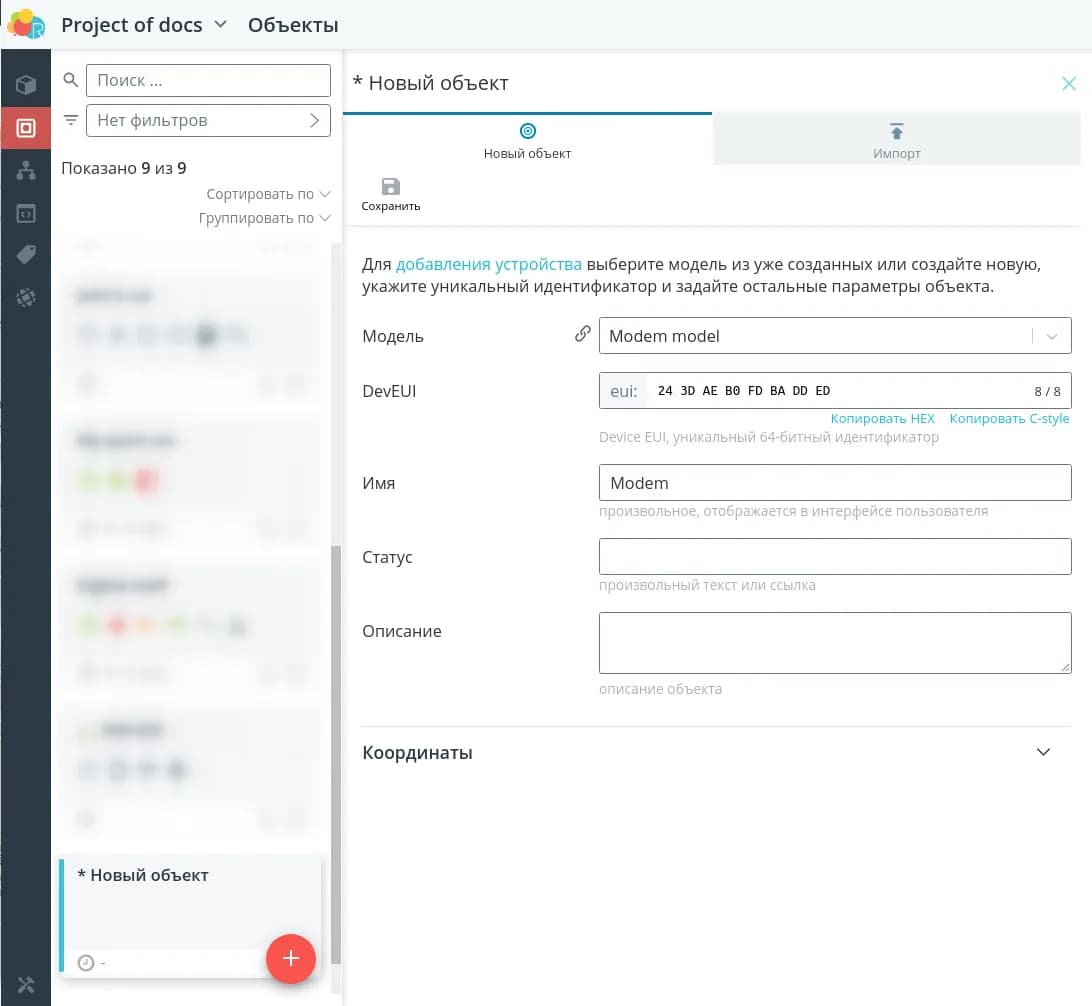This screenshot has width=1092, height=1006.
Task: Open the 'Группировать по' grouping dropdown
Action: 264,218
